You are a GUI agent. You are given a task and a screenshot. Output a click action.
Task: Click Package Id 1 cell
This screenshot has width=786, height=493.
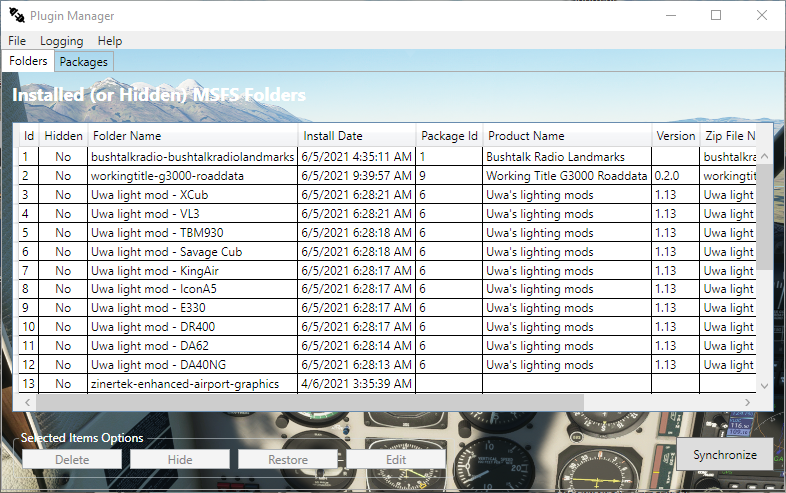(449, 157)
